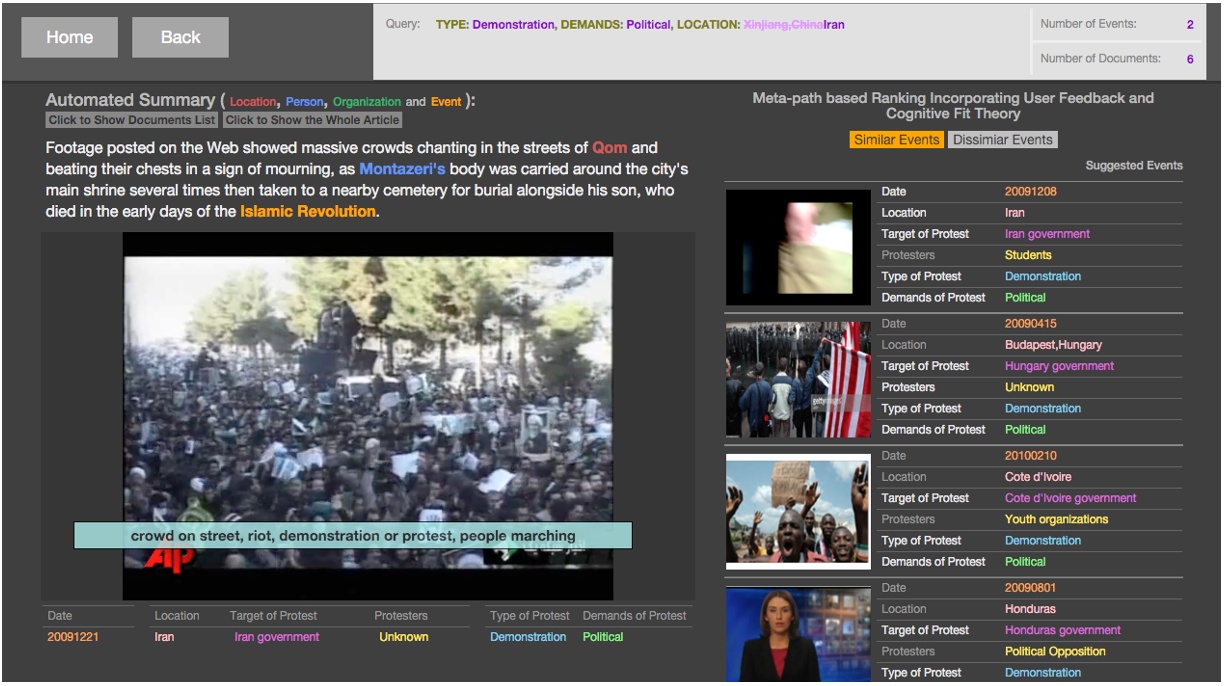Go back with the Back button
The height and width of the screenshot is (686, 1224).
coord(180,37)
